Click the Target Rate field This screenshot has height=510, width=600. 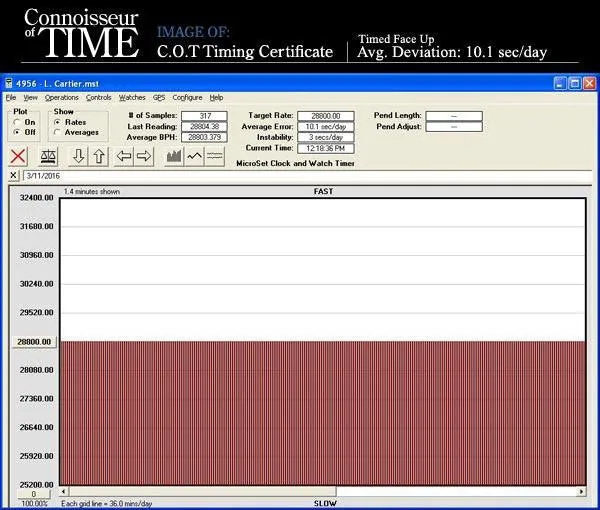coord(325,116)
